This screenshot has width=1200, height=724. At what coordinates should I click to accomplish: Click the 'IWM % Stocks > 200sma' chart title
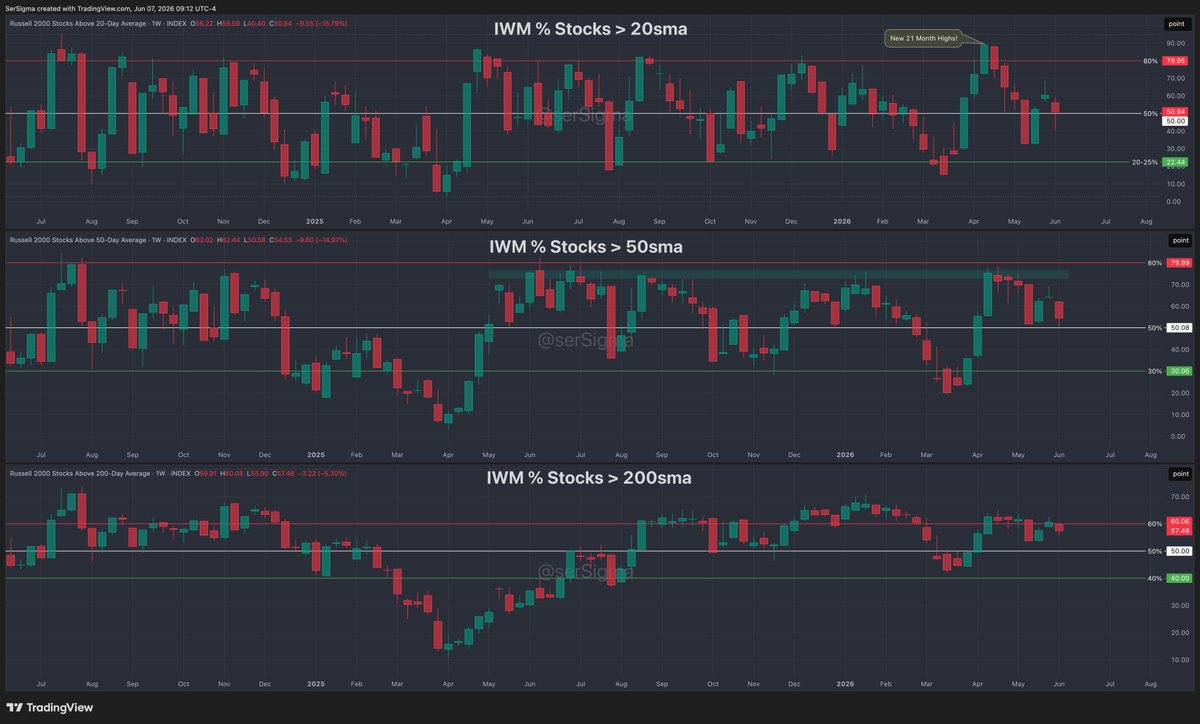tap(588, 478)
